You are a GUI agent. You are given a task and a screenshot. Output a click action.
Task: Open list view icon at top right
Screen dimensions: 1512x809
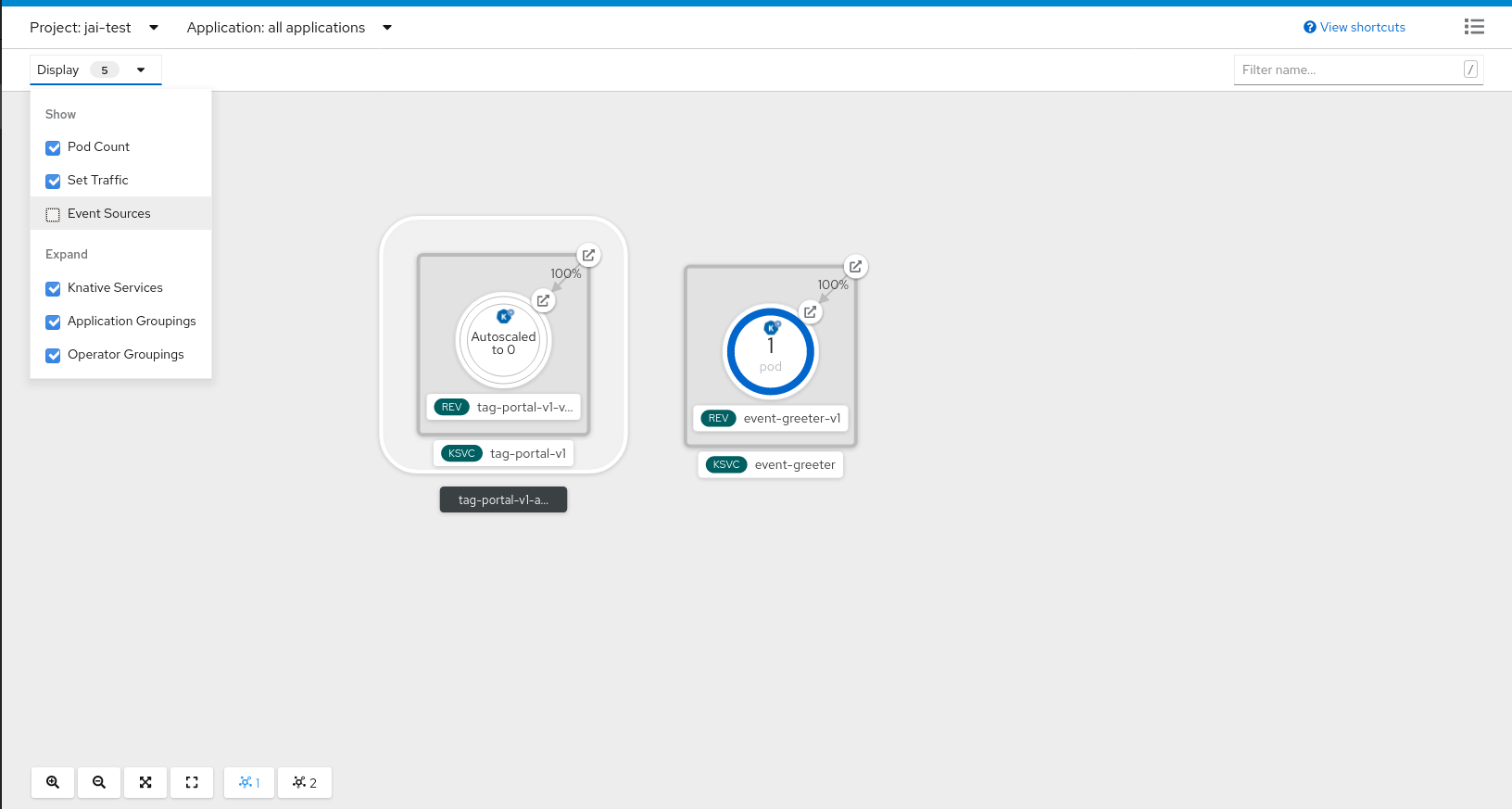[1474, 27]
